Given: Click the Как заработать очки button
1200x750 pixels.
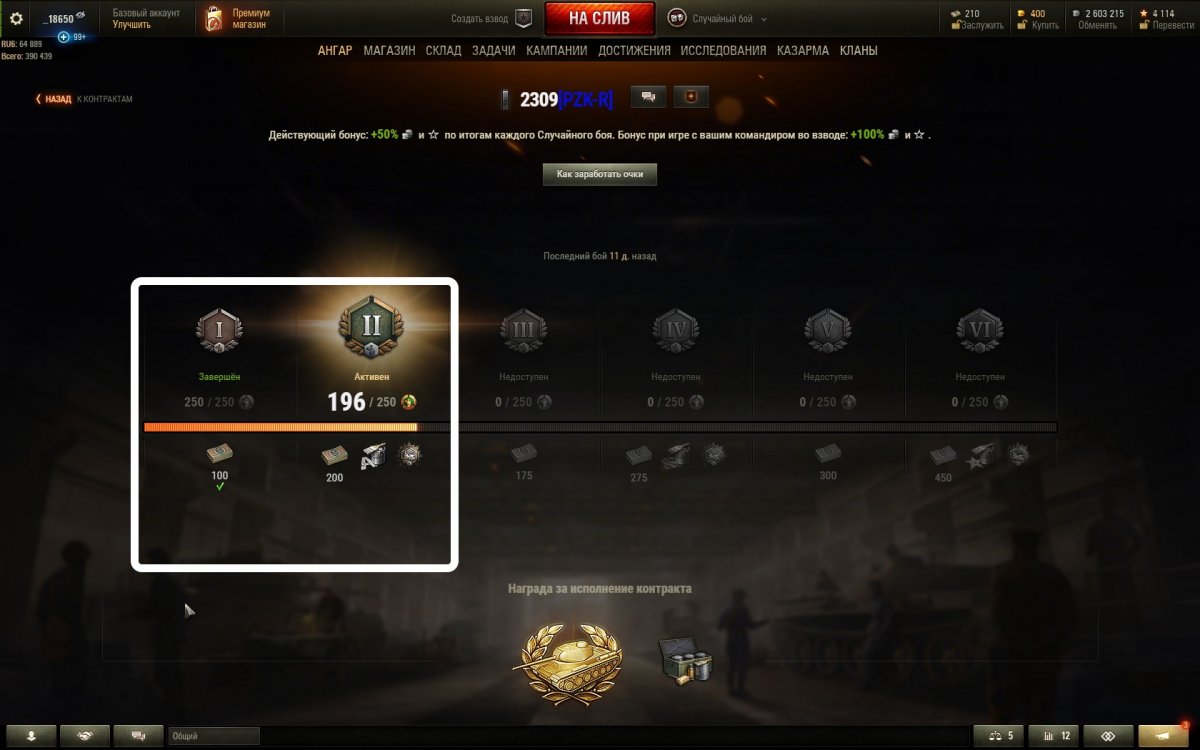Looking at the screenshot, I should pyautogui.click(x=600, y=174).
